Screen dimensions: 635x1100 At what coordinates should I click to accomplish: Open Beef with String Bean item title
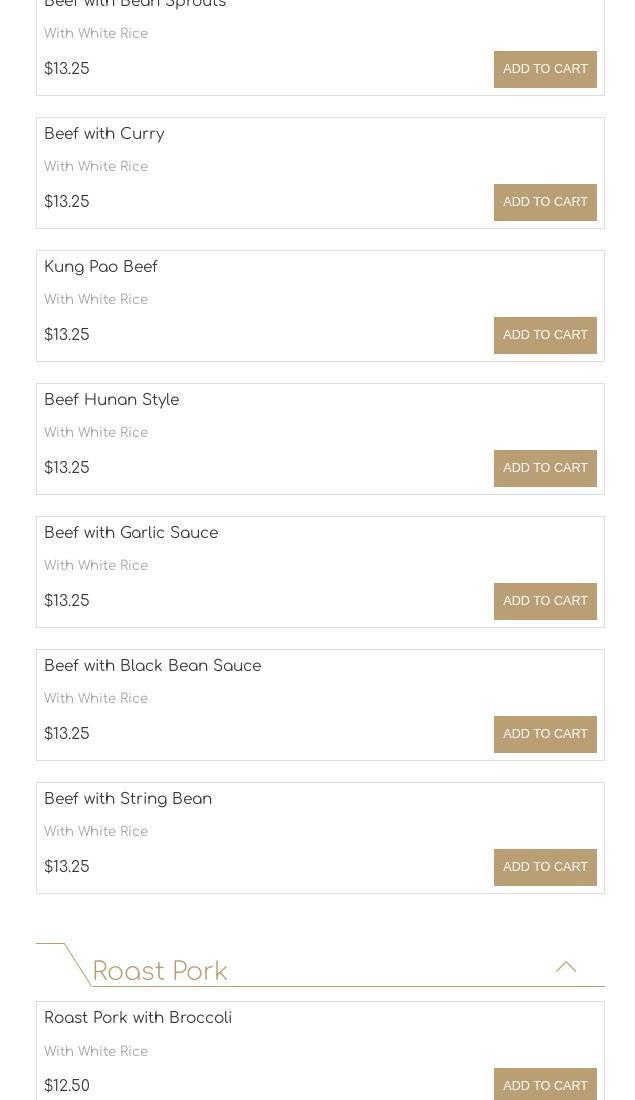click(128, 799)
